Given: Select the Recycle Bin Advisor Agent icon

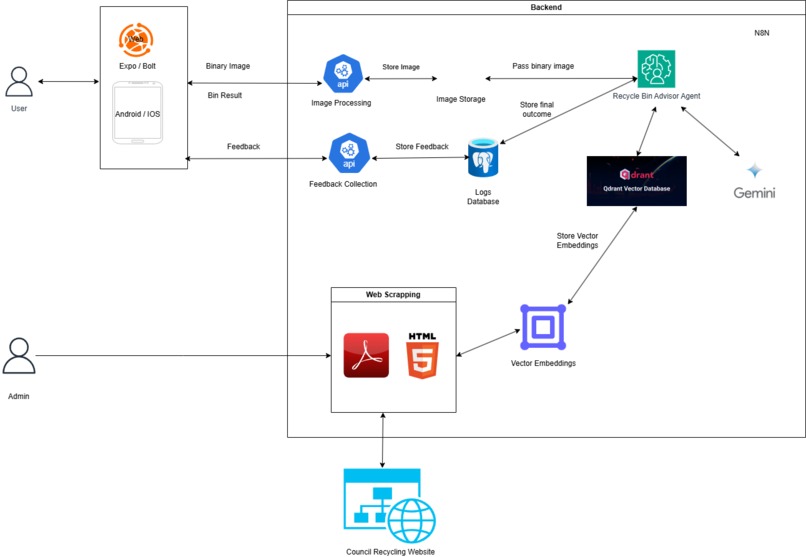Looking at the screenshot, I should 656,69.
